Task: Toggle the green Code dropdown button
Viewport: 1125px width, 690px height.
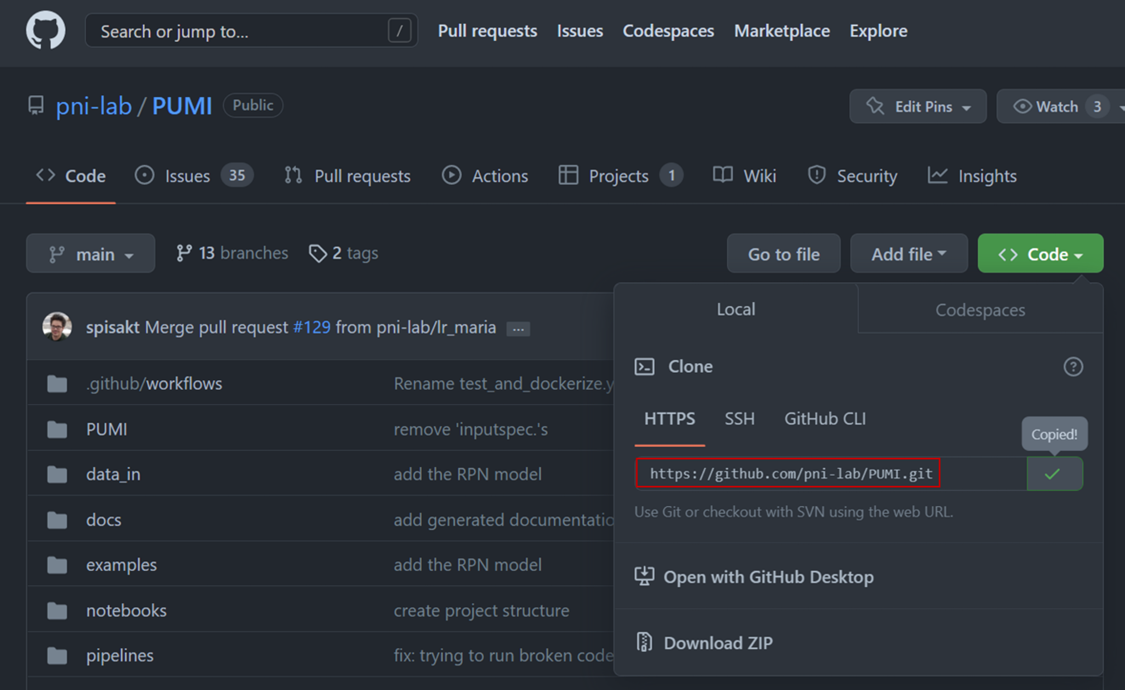Action: tap(1040, 253)
